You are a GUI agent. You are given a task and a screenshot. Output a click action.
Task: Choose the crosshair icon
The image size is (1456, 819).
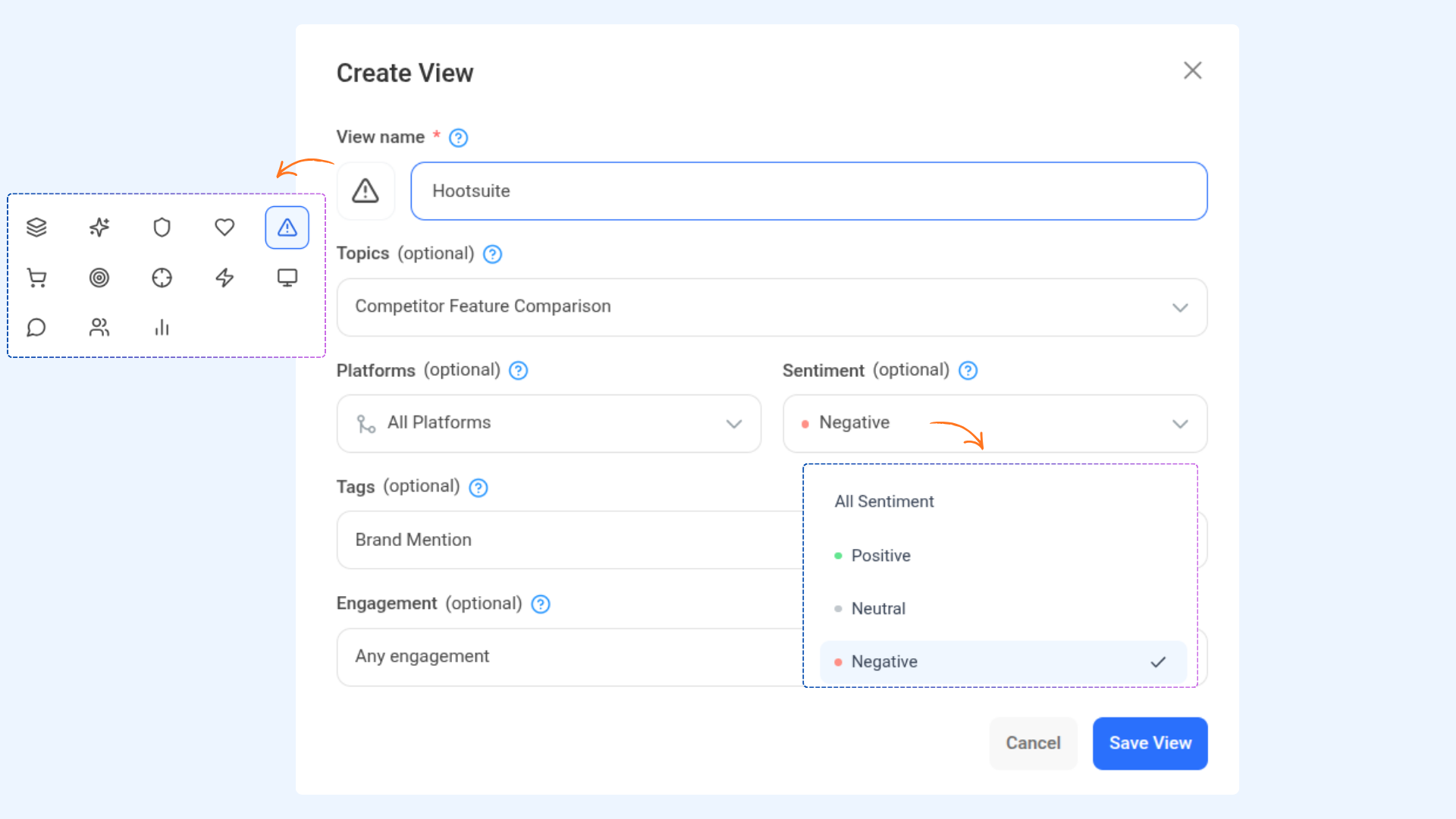click(162, 278)
